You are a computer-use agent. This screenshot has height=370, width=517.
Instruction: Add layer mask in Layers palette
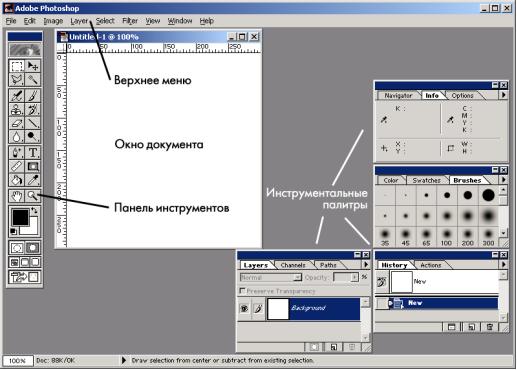(314, 347)
